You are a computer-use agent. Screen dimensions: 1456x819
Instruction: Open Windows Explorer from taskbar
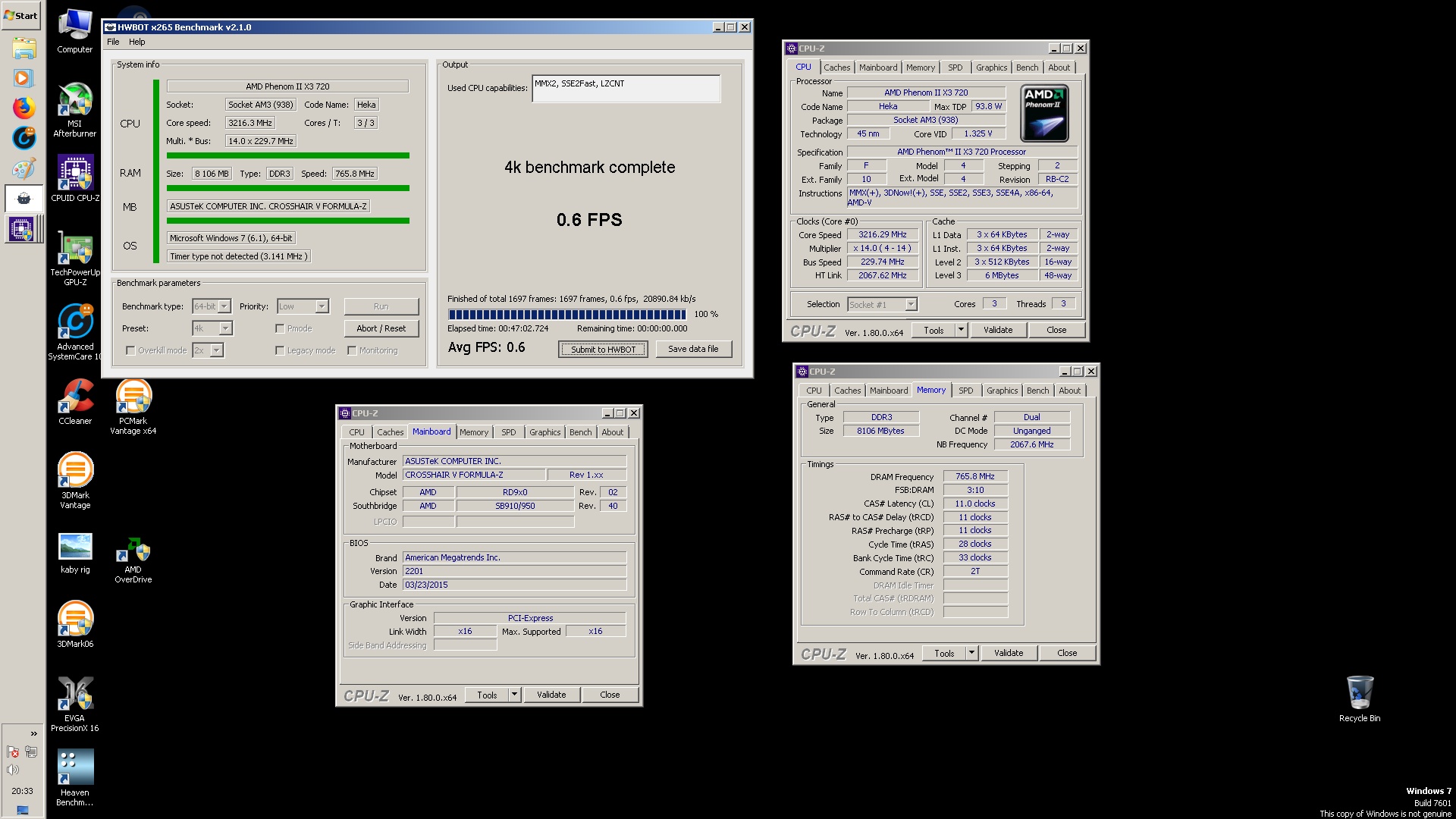click(24, 49)
